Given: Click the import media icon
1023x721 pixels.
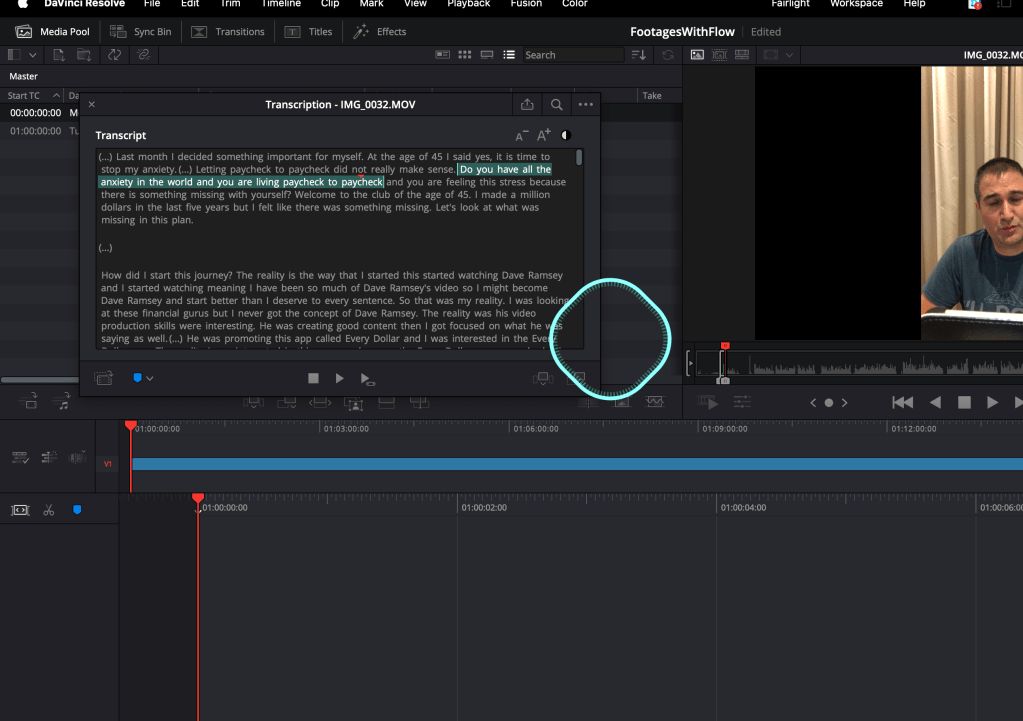Looking at the screenshot, I should (59, 55).
